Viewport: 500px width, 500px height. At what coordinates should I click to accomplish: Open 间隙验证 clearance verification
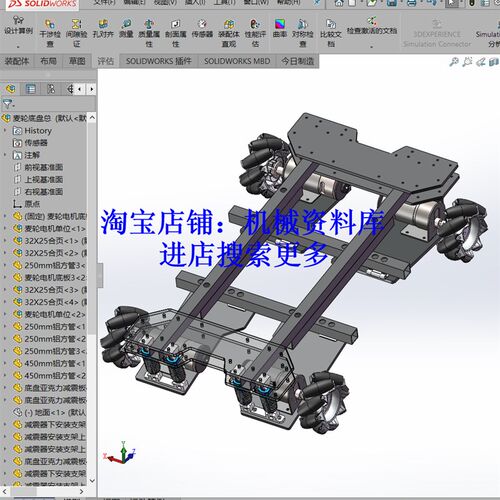coord(77,33)
